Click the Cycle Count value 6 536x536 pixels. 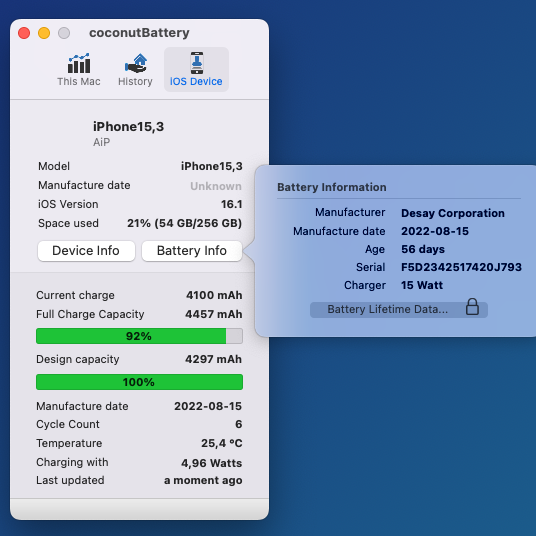tap(239, 424)
